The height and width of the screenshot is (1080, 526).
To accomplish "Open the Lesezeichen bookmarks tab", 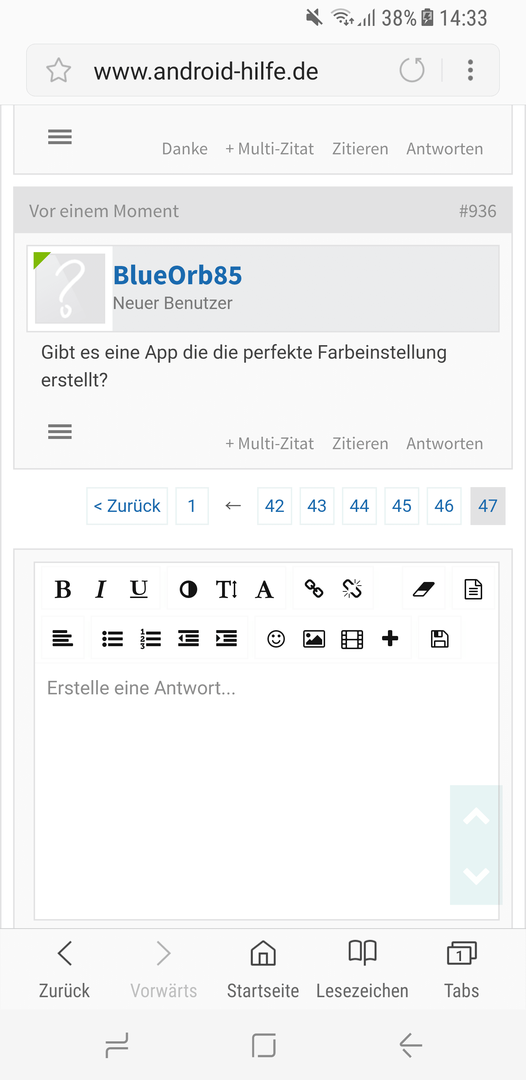I will point(362,971).
